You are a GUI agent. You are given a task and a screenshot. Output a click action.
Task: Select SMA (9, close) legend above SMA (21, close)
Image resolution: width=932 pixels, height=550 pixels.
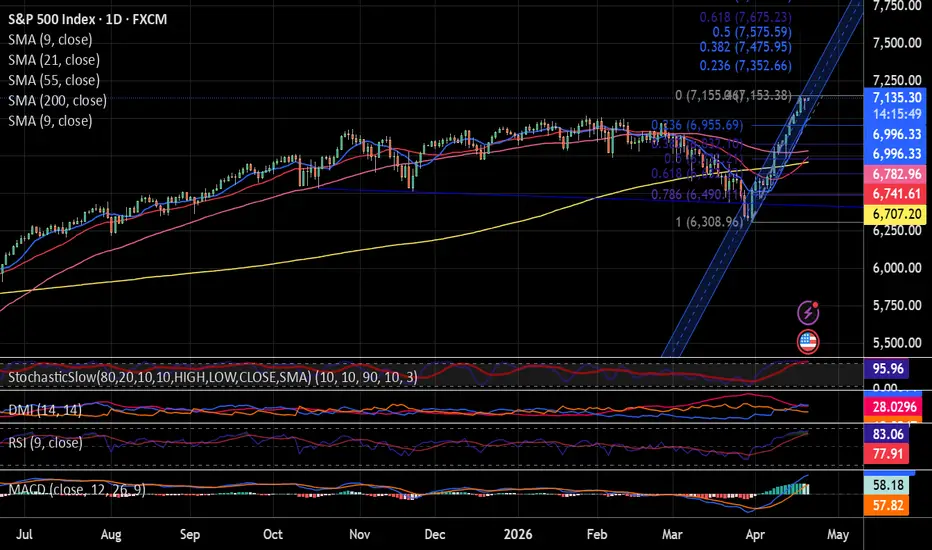click(x=51, y=40)
